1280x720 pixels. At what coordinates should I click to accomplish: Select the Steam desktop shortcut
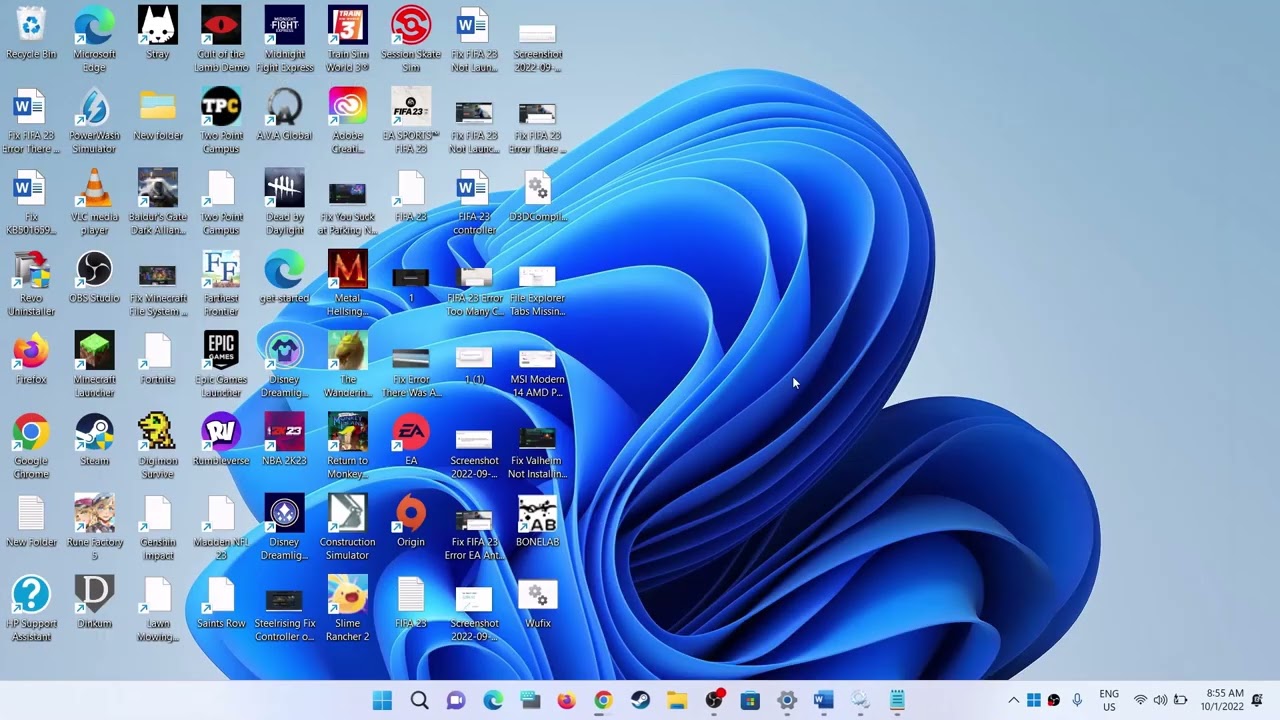[x=94, y=439]
